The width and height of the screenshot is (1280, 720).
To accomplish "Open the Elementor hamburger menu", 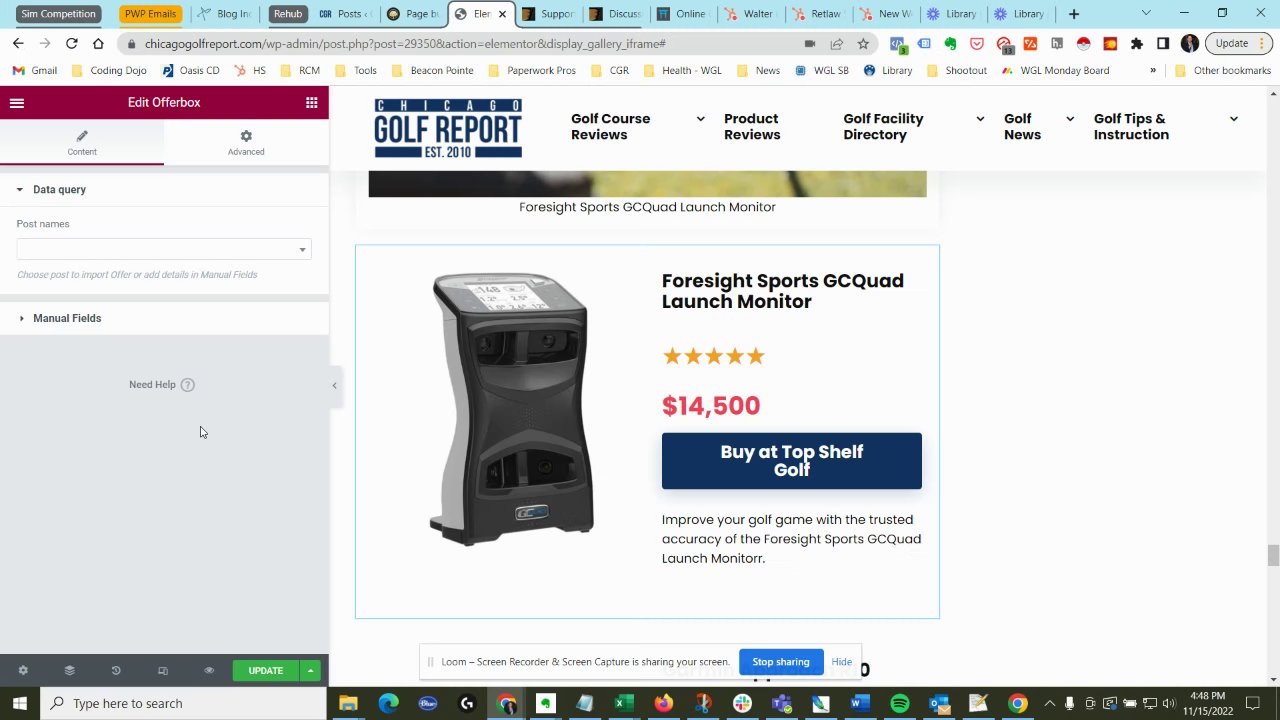I will tap(17, 103).
